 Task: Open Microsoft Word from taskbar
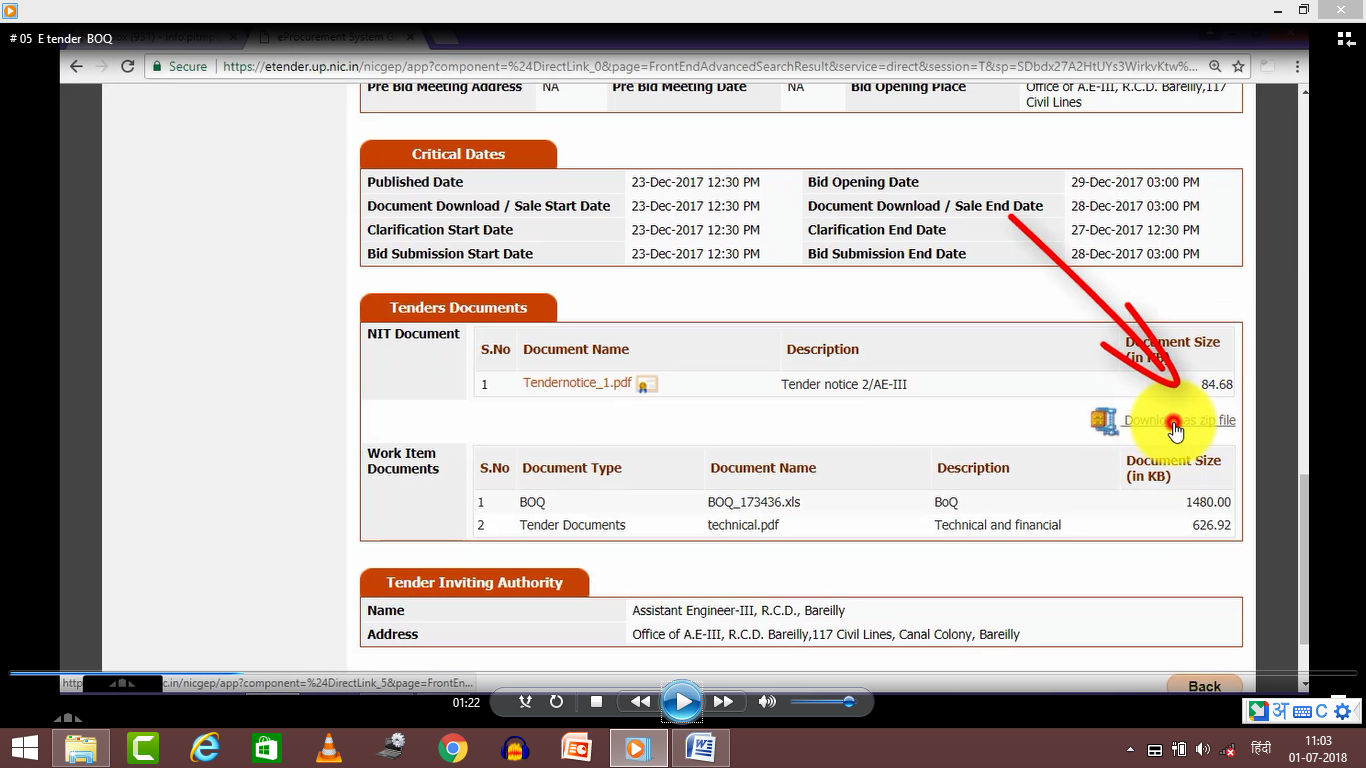pos(700,748)
